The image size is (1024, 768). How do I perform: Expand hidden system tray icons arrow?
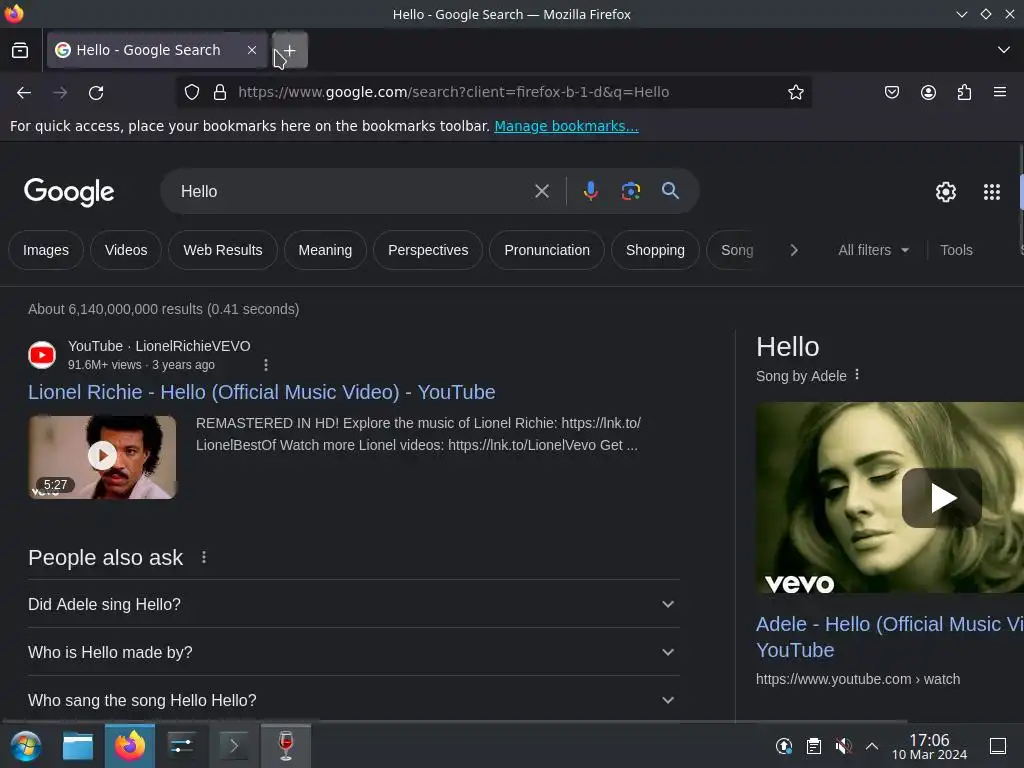tap(871, 746)
